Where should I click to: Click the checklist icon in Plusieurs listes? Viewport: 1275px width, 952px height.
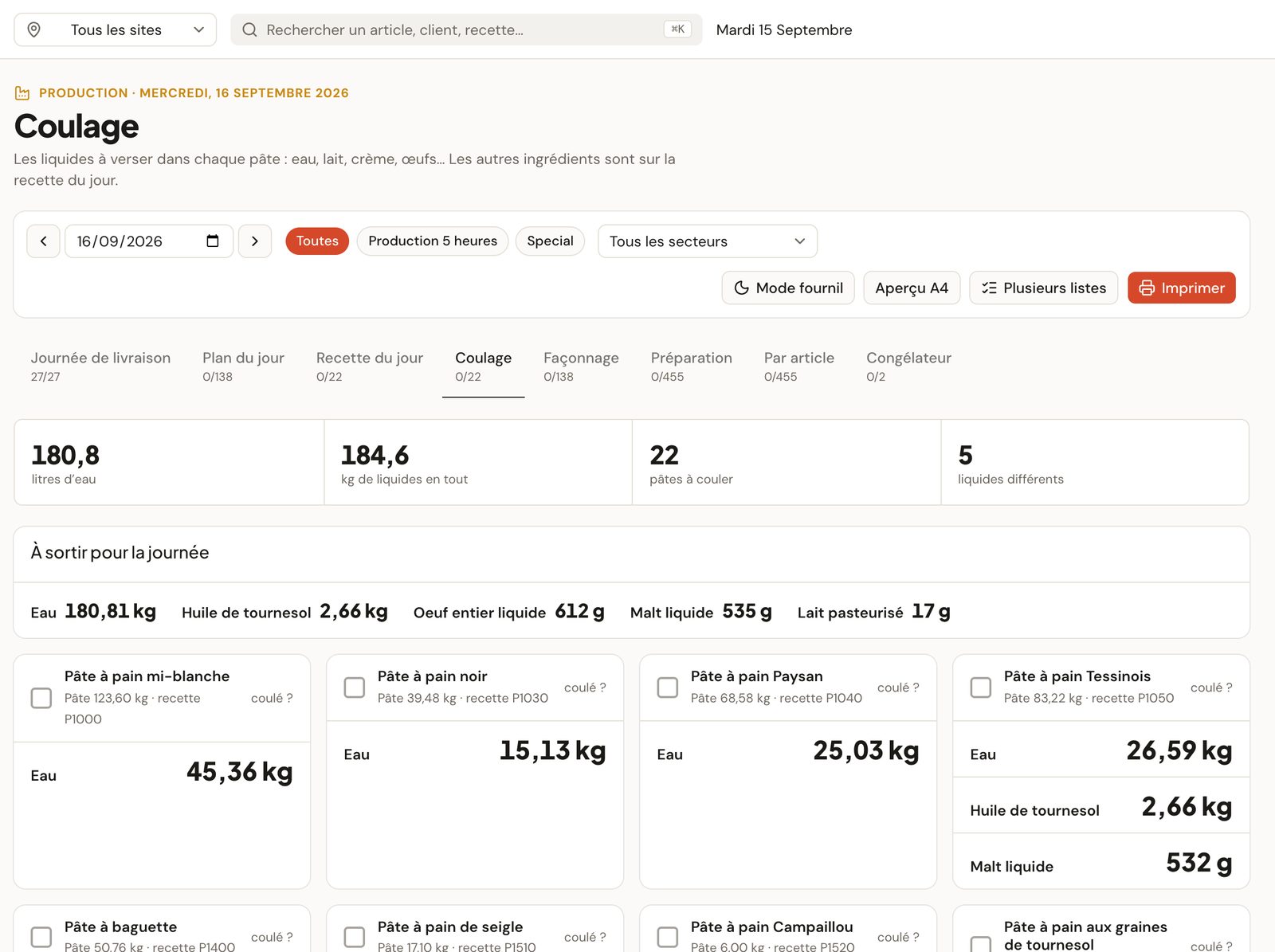click(989, 288)
